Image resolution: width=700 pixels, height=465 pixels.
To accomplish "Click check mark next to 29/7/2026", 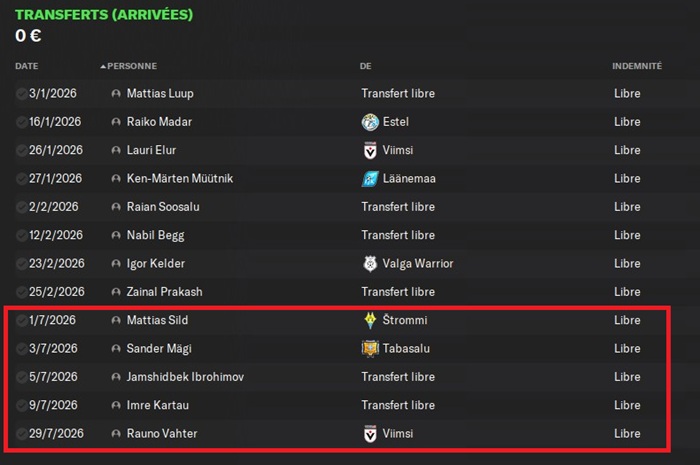I will (x=21, y=434).
